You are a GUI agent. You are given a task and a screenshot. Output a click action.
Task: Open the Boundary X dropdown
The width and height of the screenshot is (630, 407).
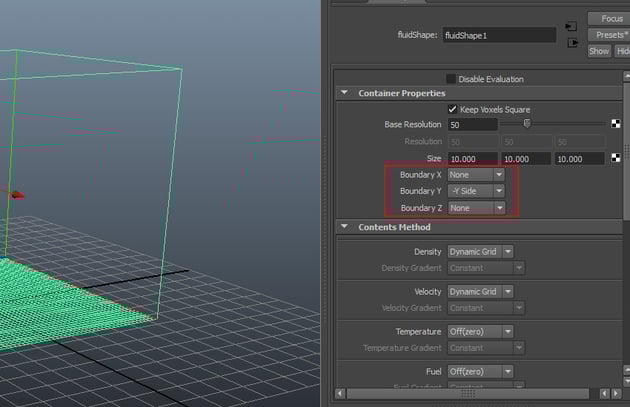tap(476, 175)
